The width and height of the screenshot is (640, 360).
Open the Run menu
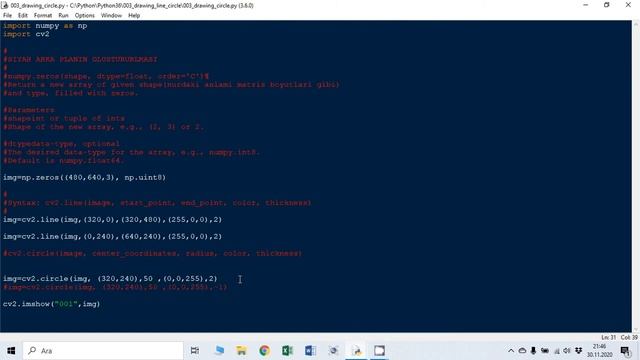[x=63, y=16]
